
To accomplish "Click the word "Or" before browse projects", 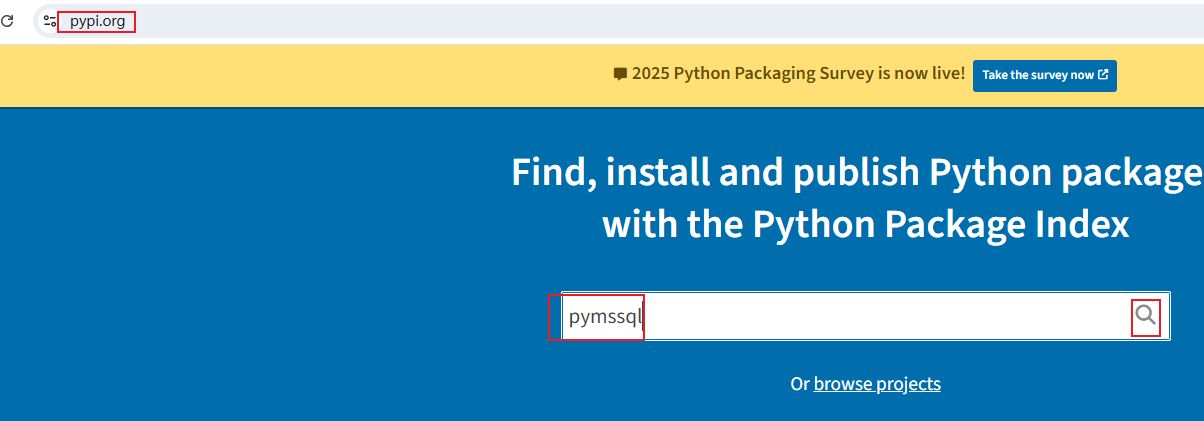I will point(799,384).
